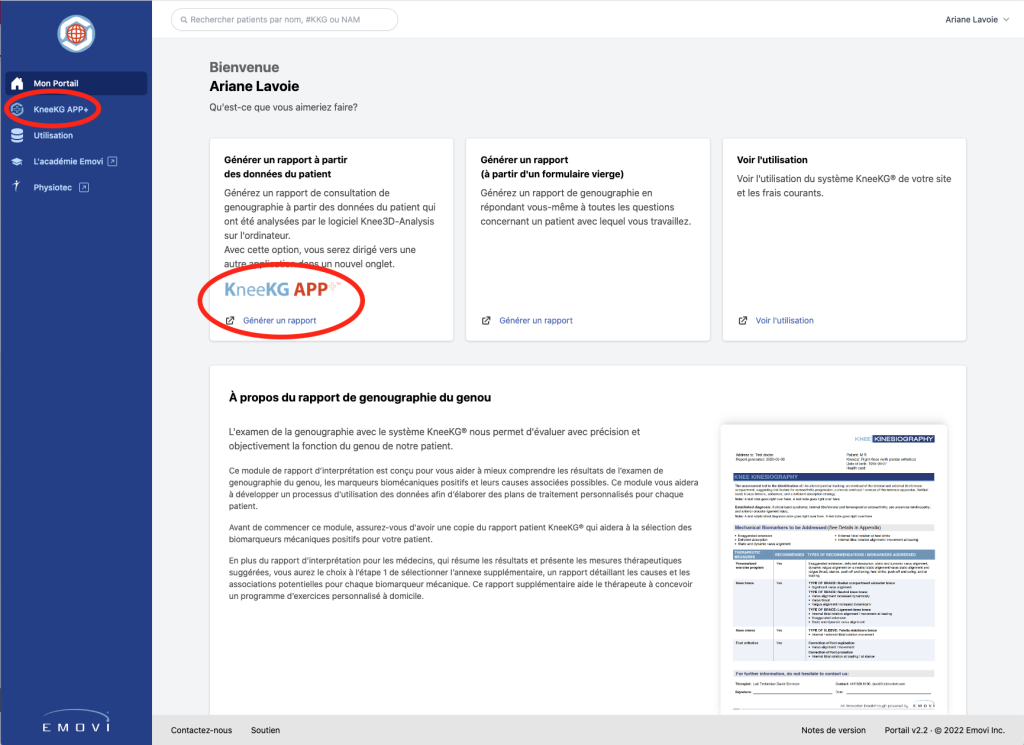Click 'Générer un rapport à partir' card title
Screen dimensions: 1024x745
click(285, 160)
